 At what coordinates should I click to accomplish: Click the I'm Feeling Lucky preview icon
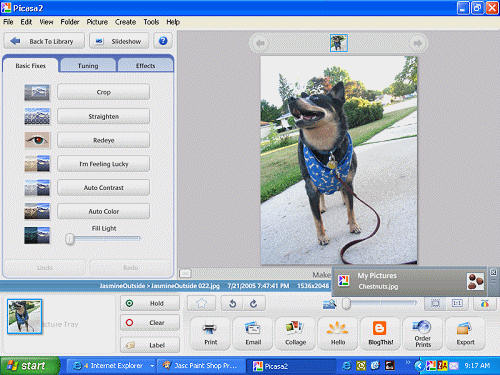coord(37,164)
